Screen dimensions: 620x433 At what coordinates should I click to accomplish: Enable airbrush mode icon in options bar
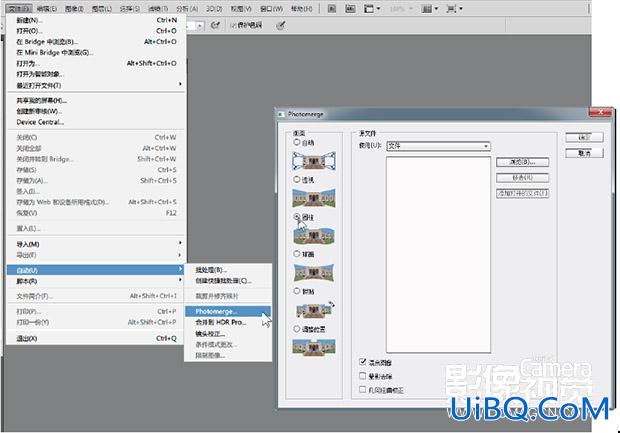pyautogui.click(x=215, y=25)
